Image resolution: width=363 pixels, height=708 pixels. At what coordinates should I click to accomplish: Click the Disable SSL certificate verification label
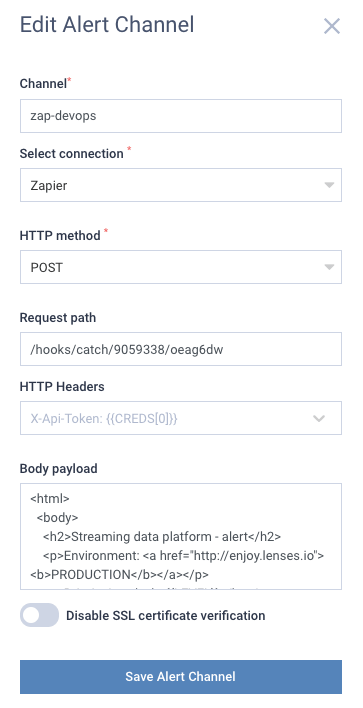click(165, 615)
